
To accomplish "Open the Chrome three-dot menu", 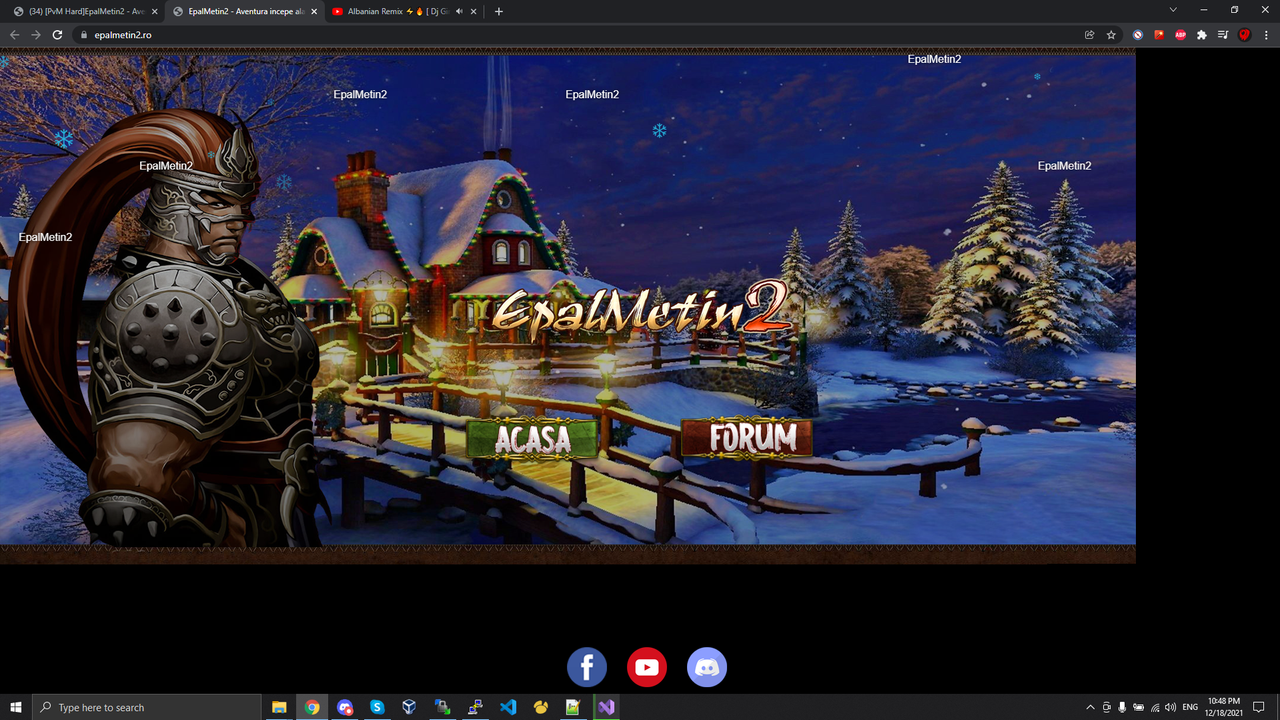I will pyautogui.click(x=1266, y=34).
